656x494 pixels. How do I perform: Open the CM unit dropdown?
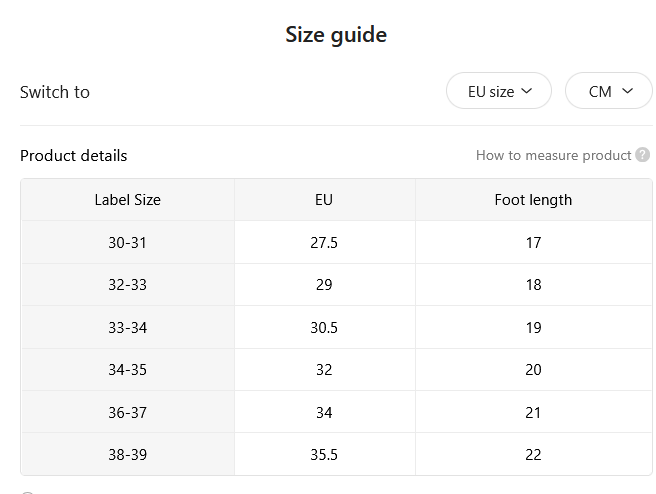[x=609, y=91]
